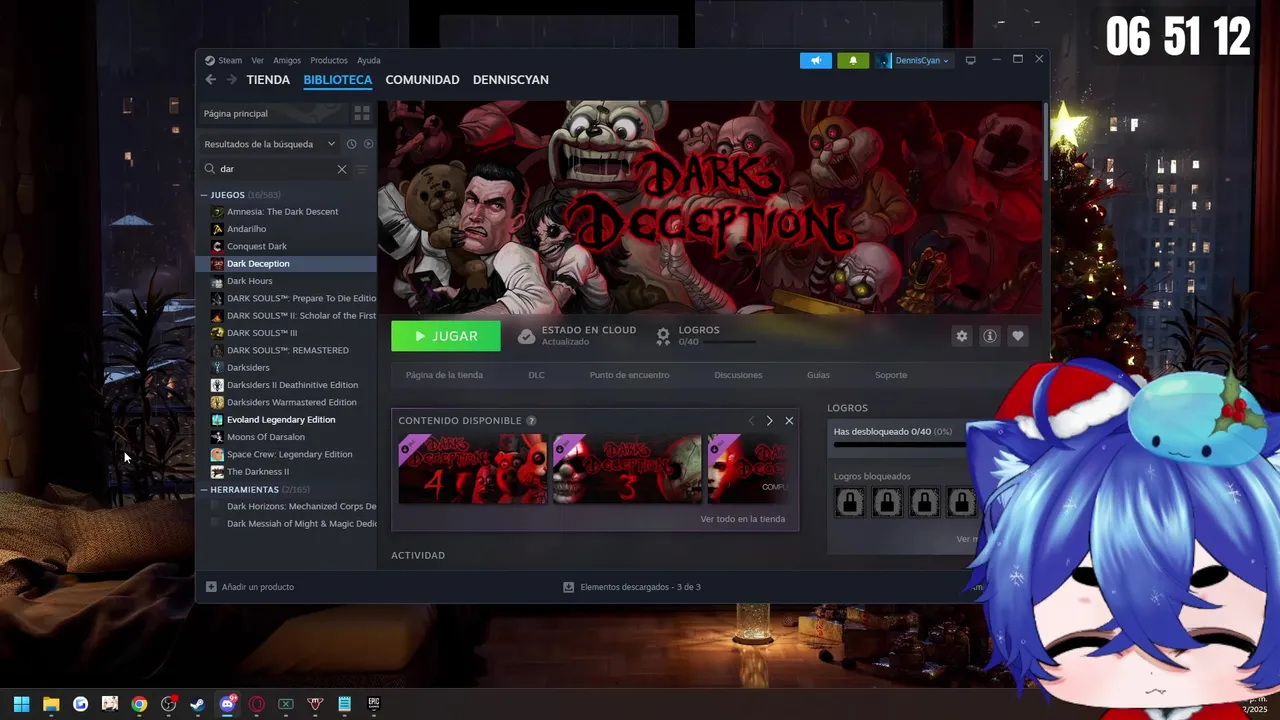Open the Resultados de la búsqueda dropdown
Image resolution: width=1280 pixels, height=720 pixels.
(269, 144)
